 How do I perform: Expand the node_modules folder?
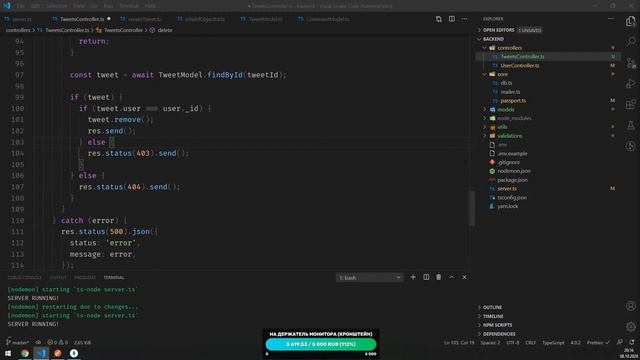click(x=514, y=118)
